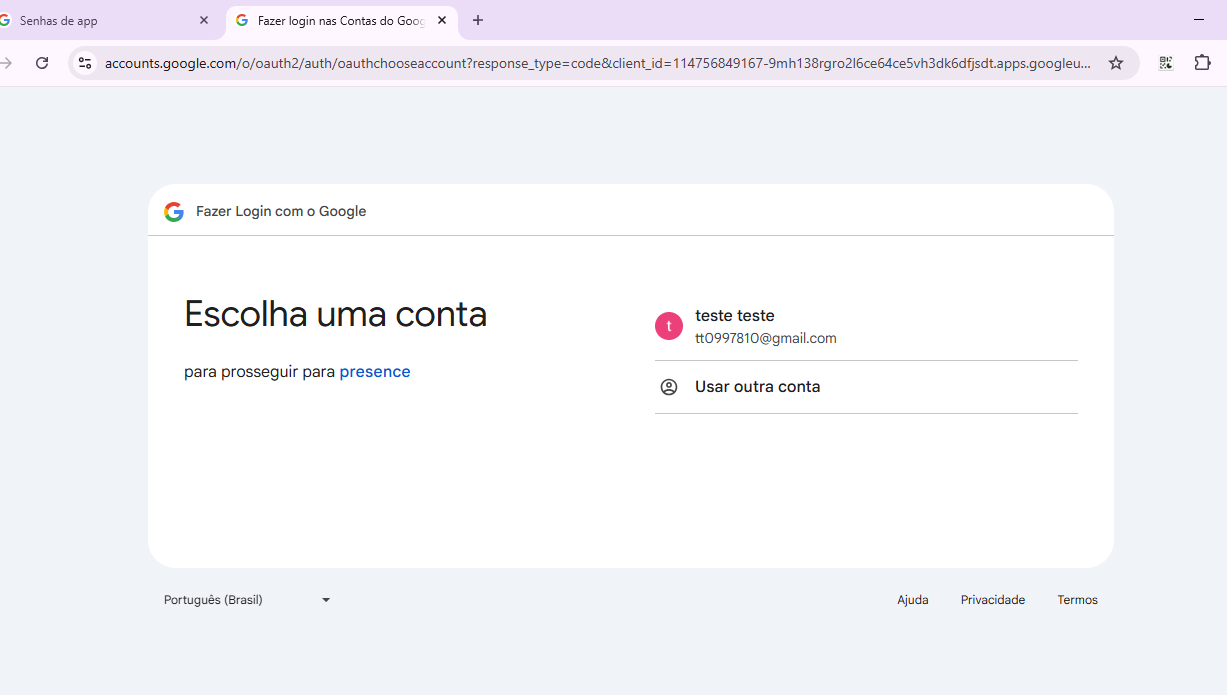The image size is (1227, 695).
Task: Open a new tab with plus icon
Action: pyautogui.click(x=478, y=20)
